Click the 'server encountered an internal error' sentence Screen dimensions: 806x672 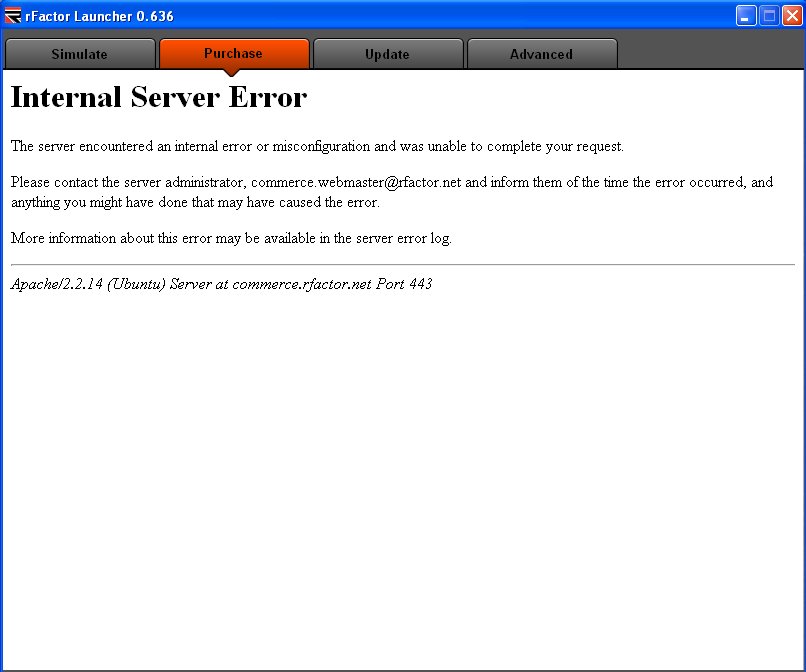(x=317, y=146)
